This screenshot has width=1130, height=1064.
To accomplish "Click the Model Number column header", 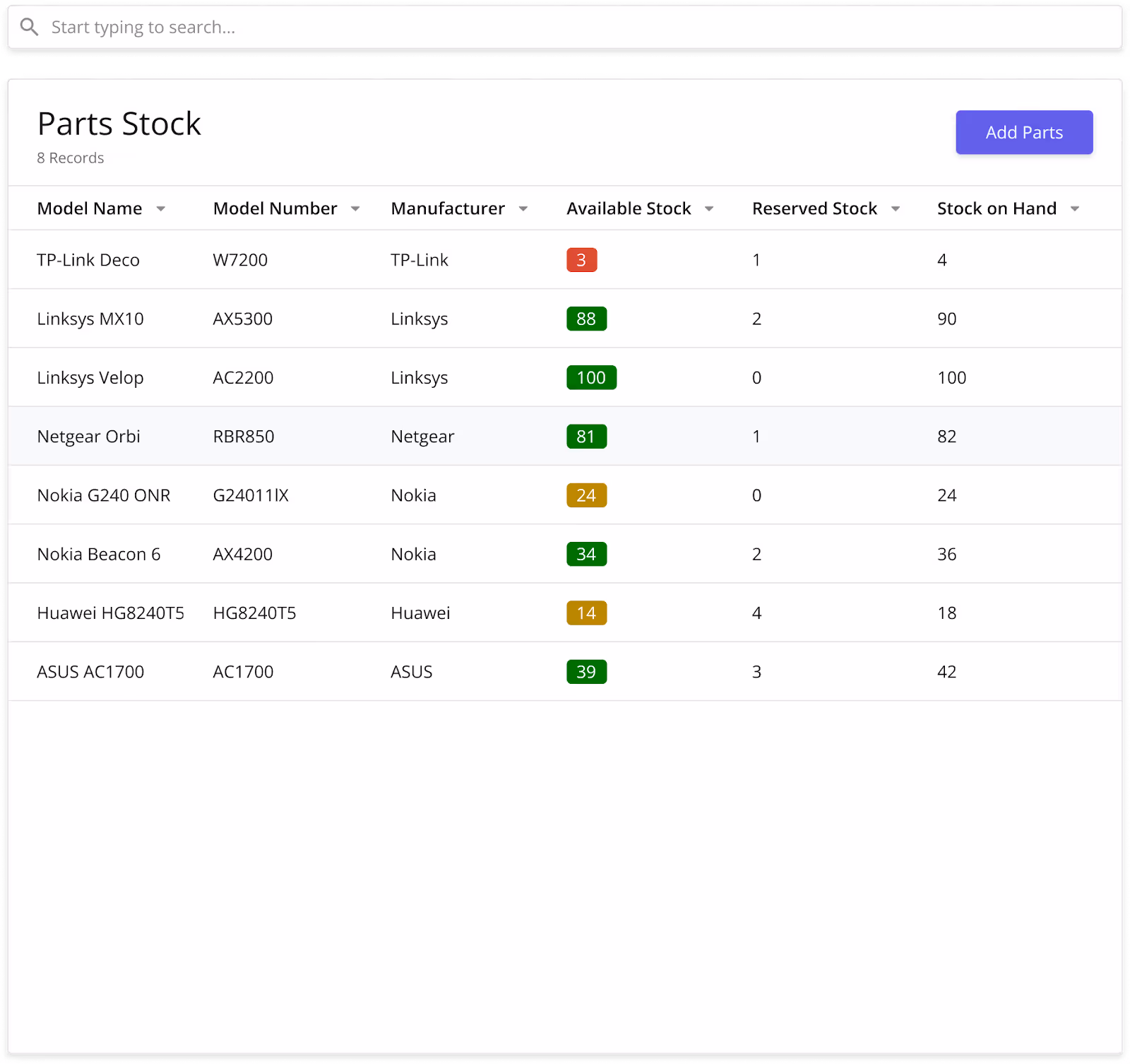I will [x=275, y=208].
